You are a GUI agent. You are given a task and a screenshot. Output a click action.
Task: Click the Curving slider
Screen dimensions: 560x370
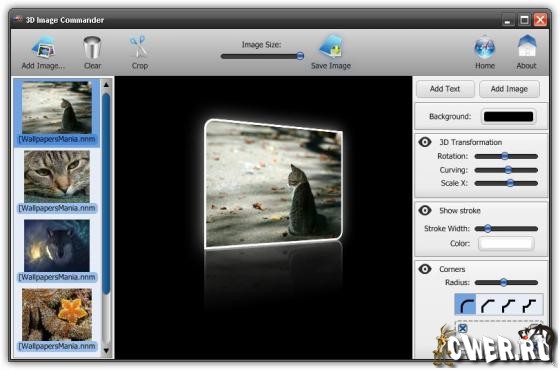pos(506,170)
